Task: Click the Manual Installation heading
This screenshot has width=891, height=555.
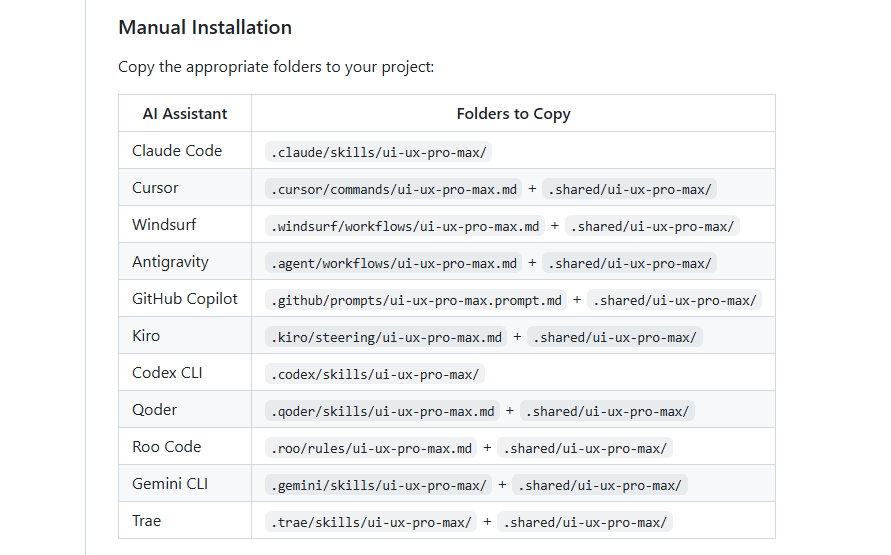Action: point(205,27)
